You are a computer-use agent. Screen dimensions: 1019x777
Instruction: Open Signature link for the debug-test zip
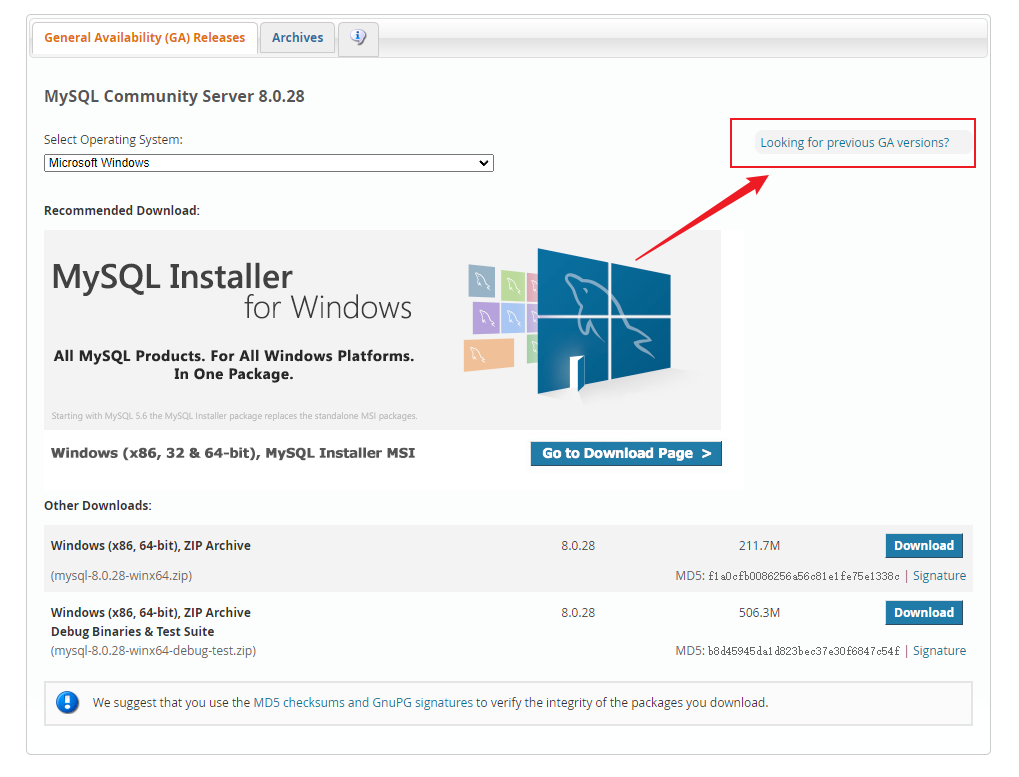pos(939,650)
